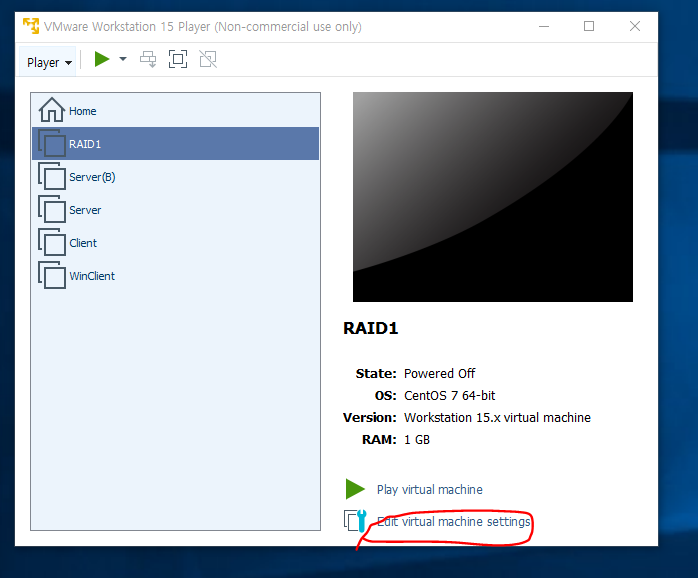Click the VM icon beside Client
Viewport: 698px width, 578px height.
pyautogui.click(x=52, y=242)
